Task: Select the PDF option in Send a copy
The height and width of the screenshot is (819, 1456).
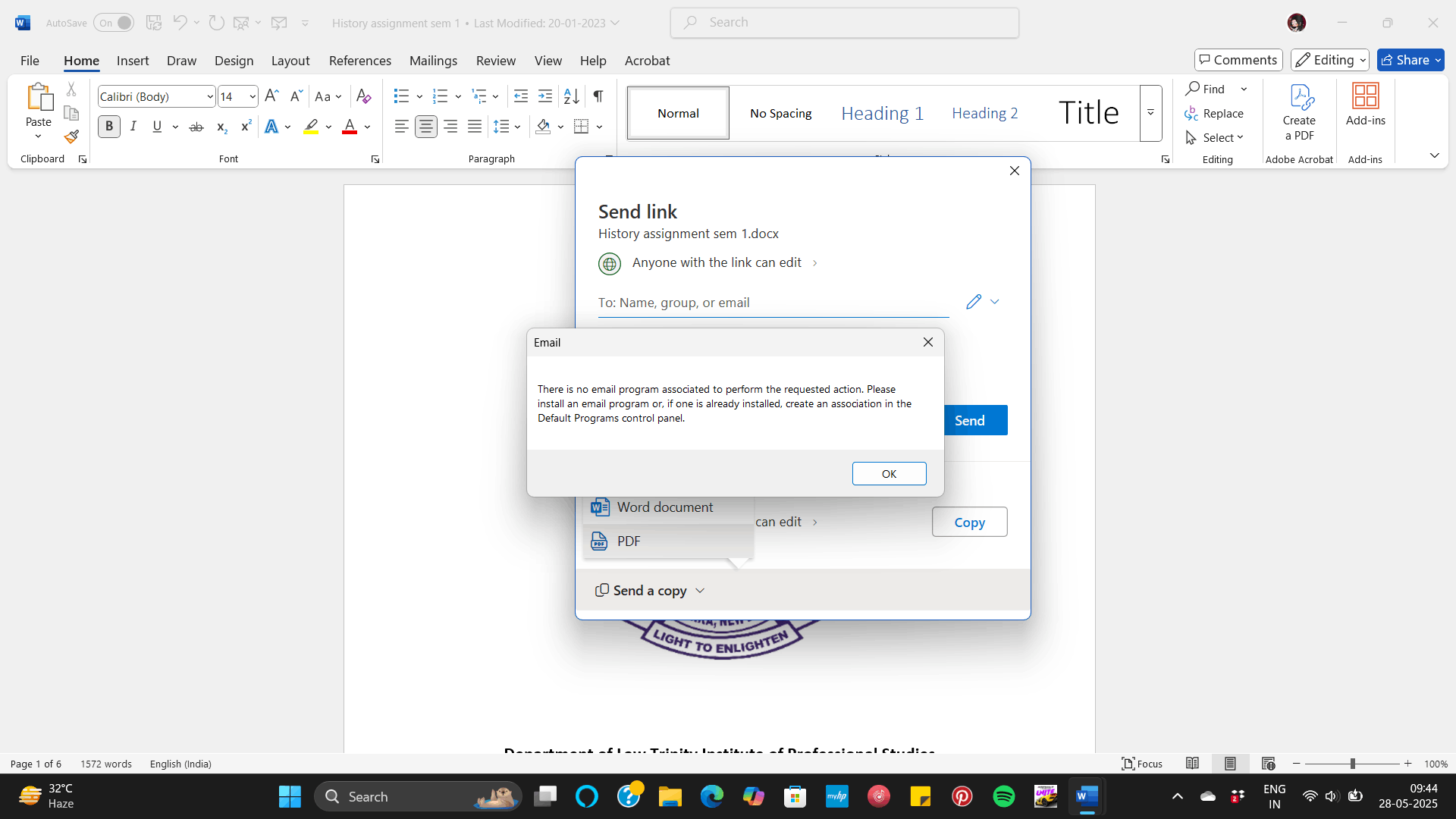Action: pyautogui.click(x=628, y=541)
